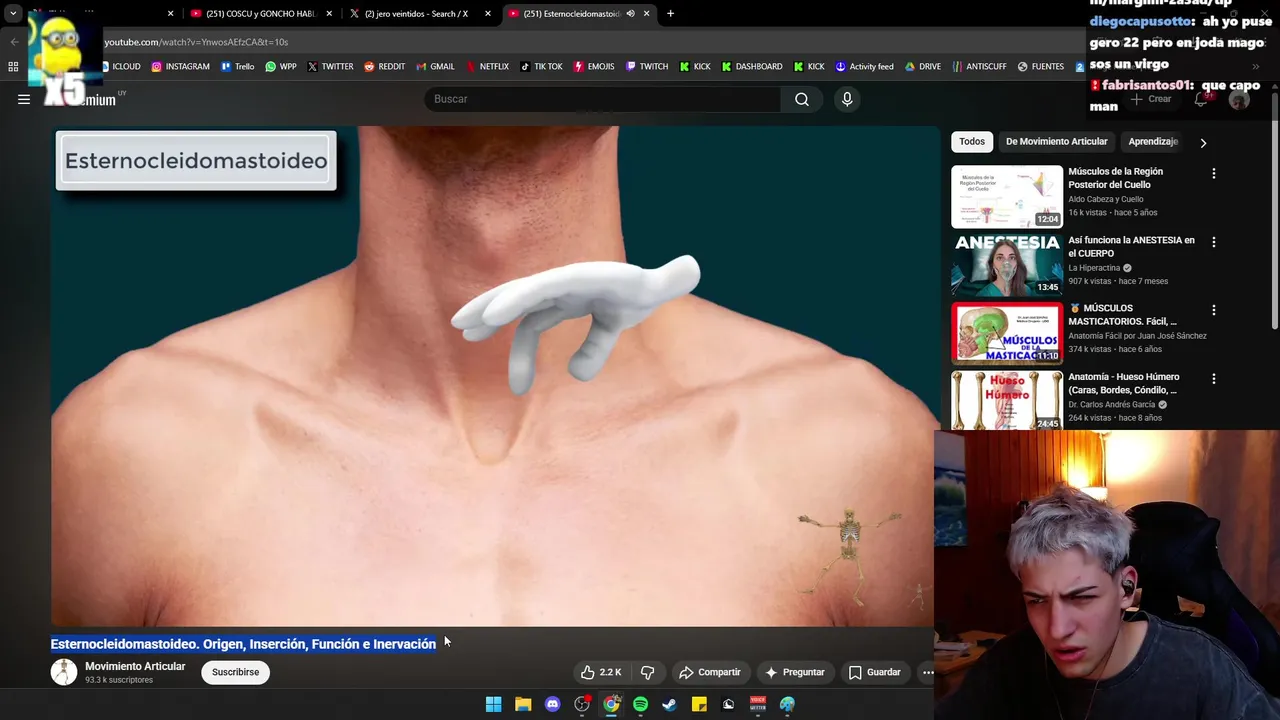The width and height of the screenshot is (1280, 720).
Task: Click the magnifier search button
Action: pyautogui.click(x=802, y=99)
